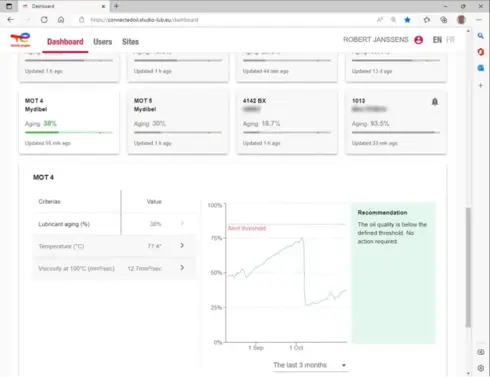Click the sidebar layout icon above settings gear
Screen dimensions: 490x377
(x=480, y=352)
